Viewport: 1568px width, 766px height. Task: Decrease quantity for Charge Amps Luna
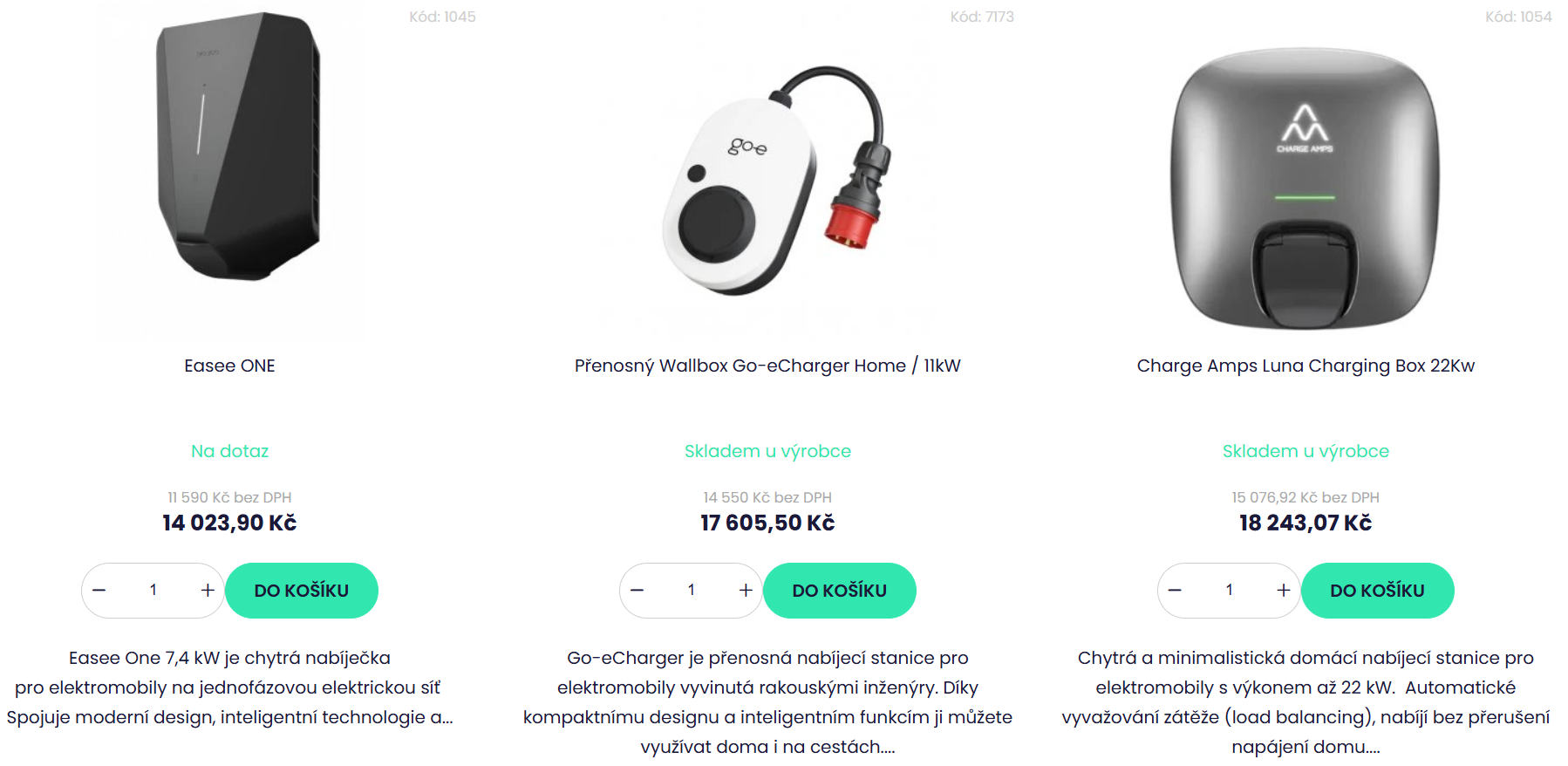pyautogui.click(x=1176, y=591)
